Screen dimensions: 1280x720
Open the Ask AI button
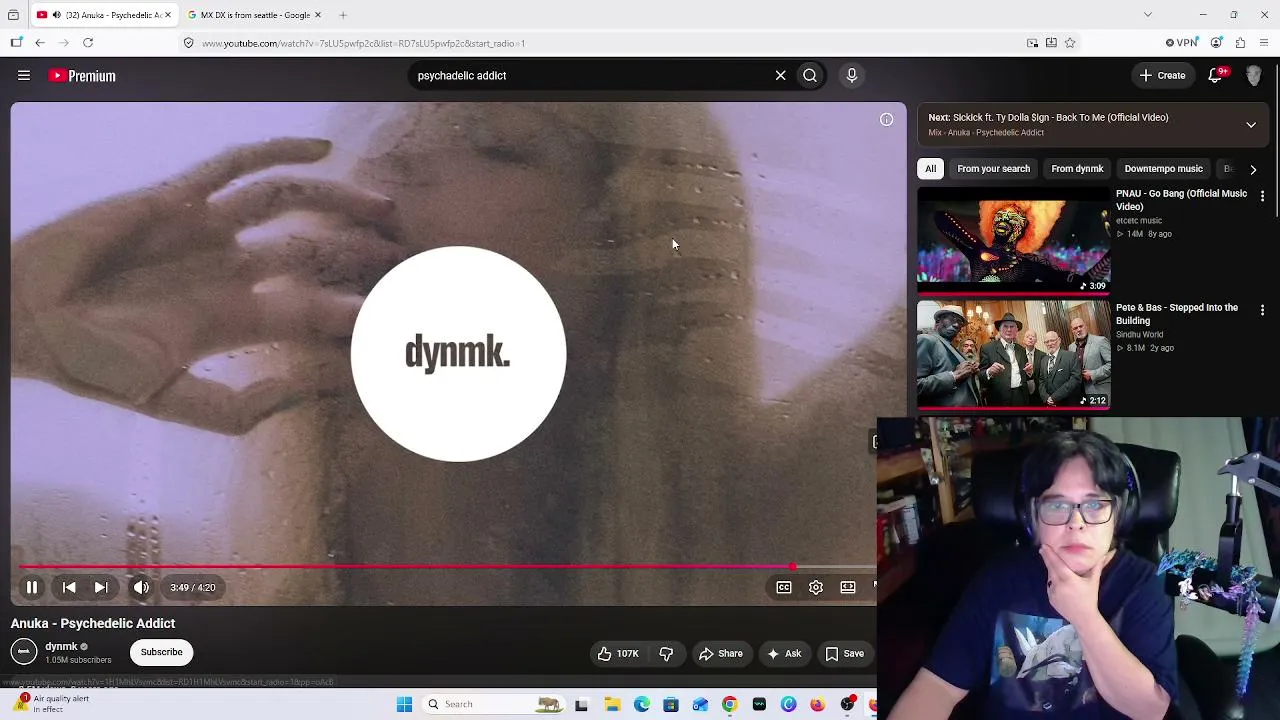[784, 654]
